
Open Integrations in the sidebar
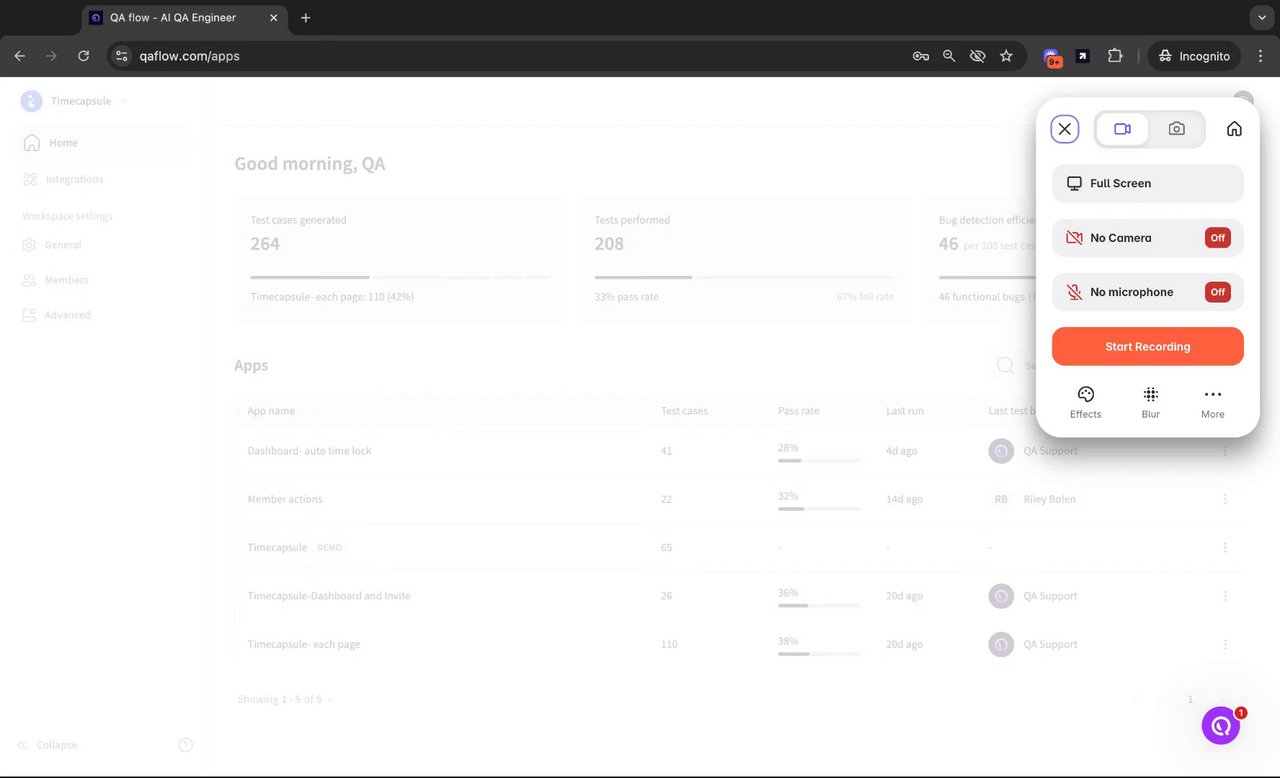click(x=74, y=180)
